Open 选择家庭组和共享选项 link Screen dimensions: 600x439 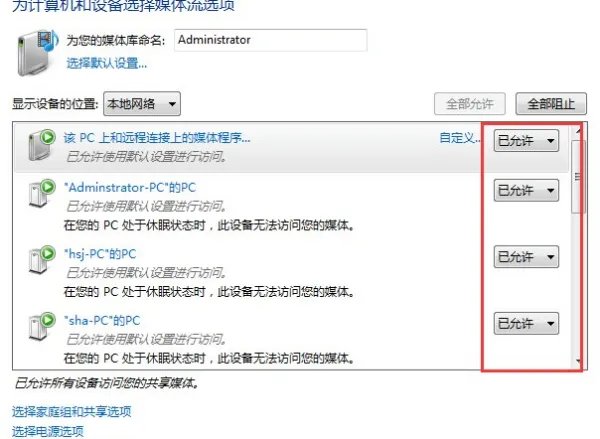tap(72, 411)
